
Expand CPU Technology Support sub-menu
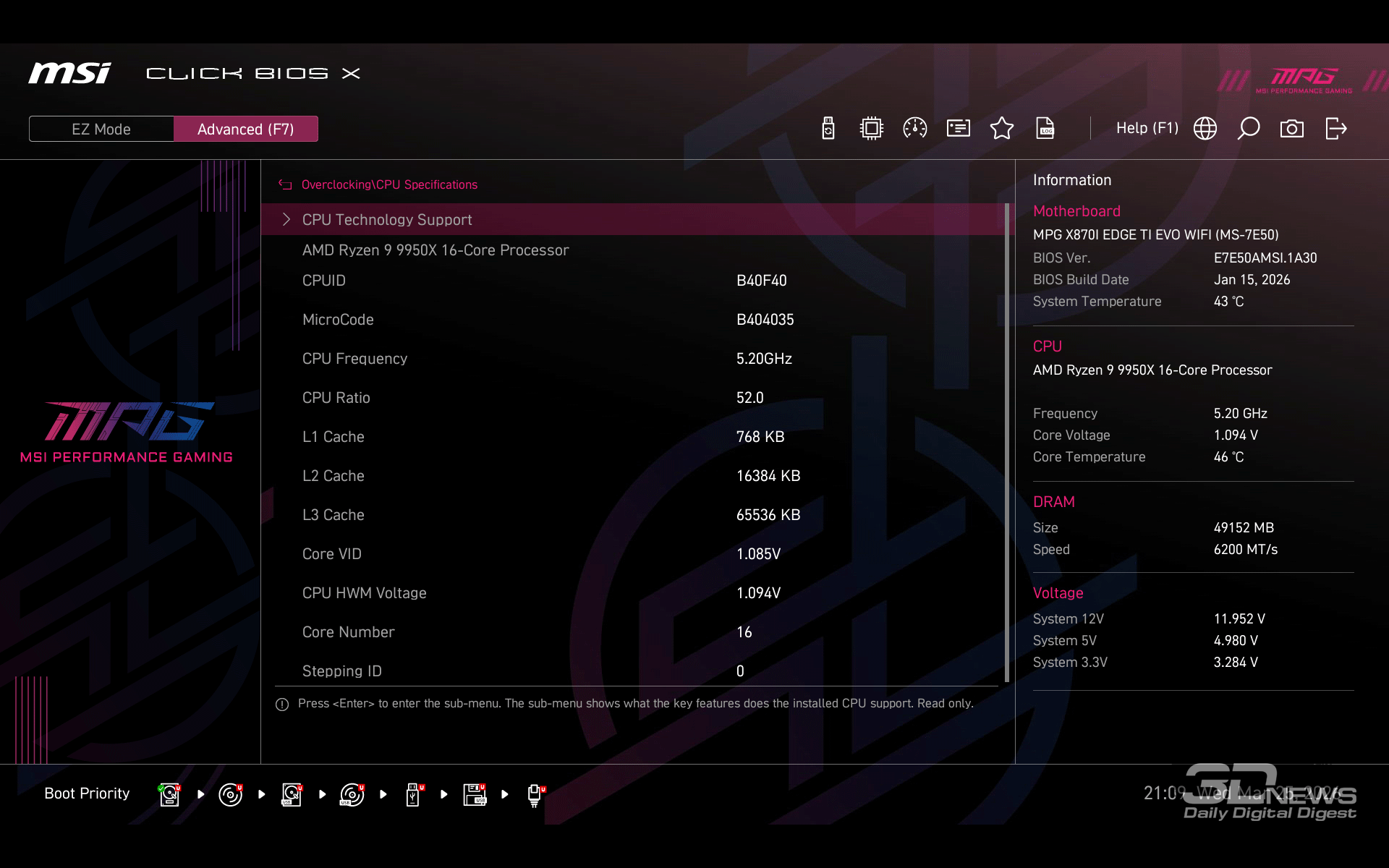pos(387,219)
